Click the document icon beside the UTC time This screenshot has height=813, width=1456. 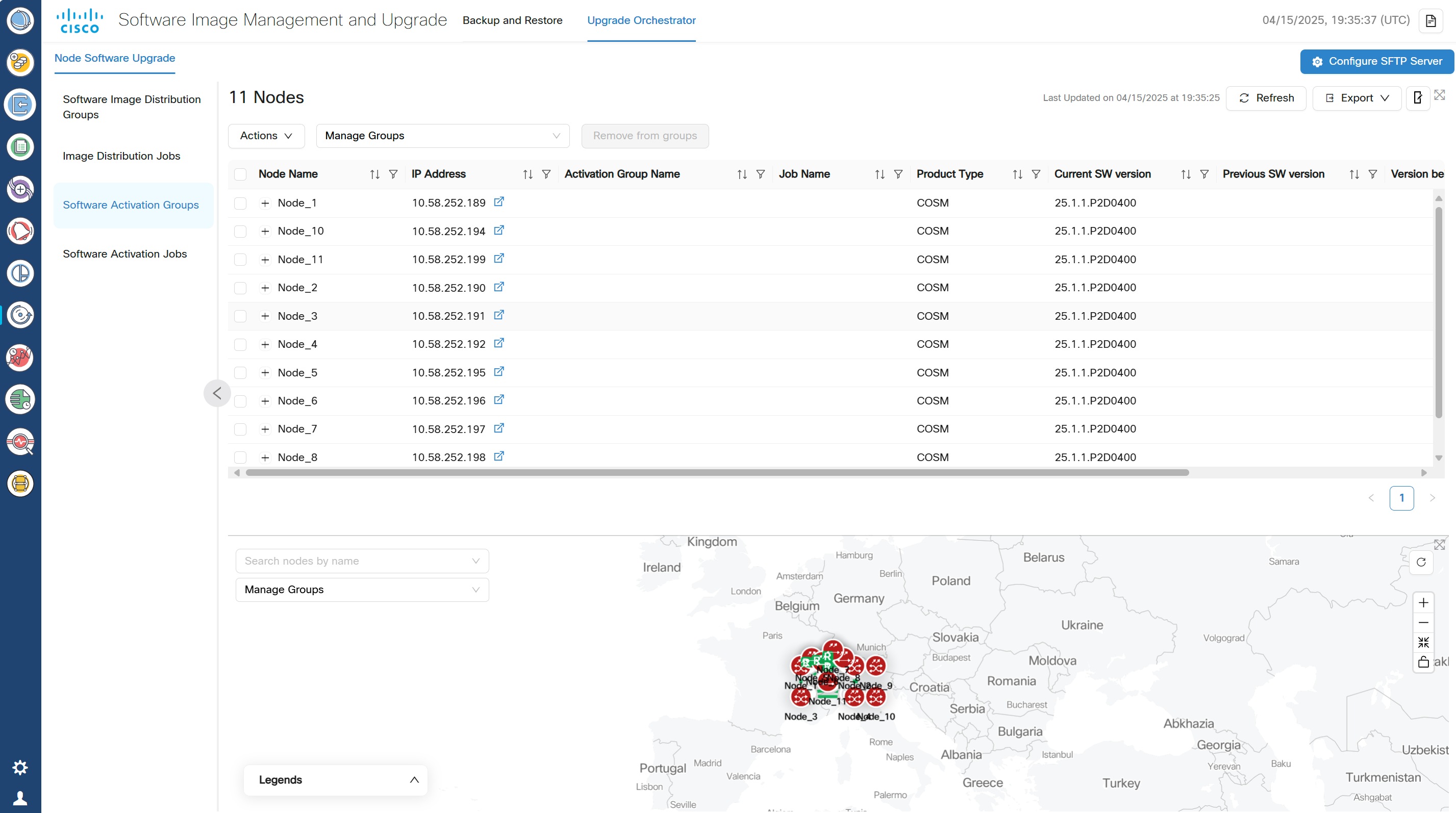pyautogui.click(x=1430, y=21)
